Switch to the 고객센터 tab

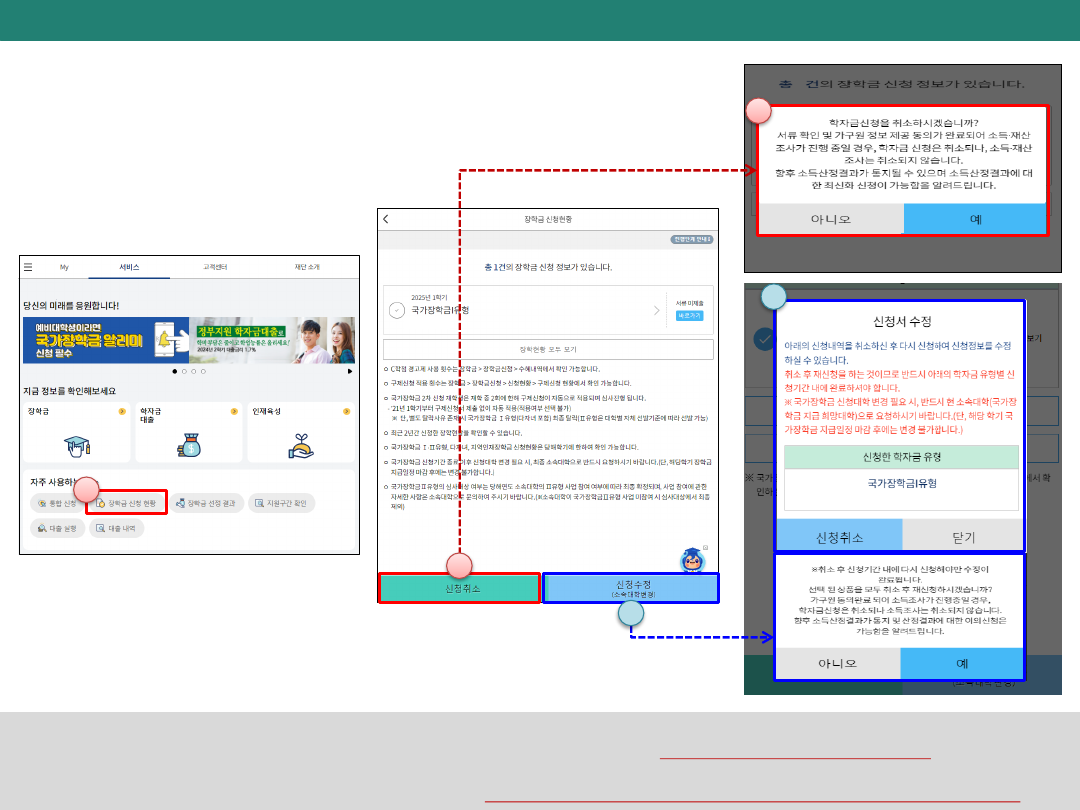click(x=215, y=267)
